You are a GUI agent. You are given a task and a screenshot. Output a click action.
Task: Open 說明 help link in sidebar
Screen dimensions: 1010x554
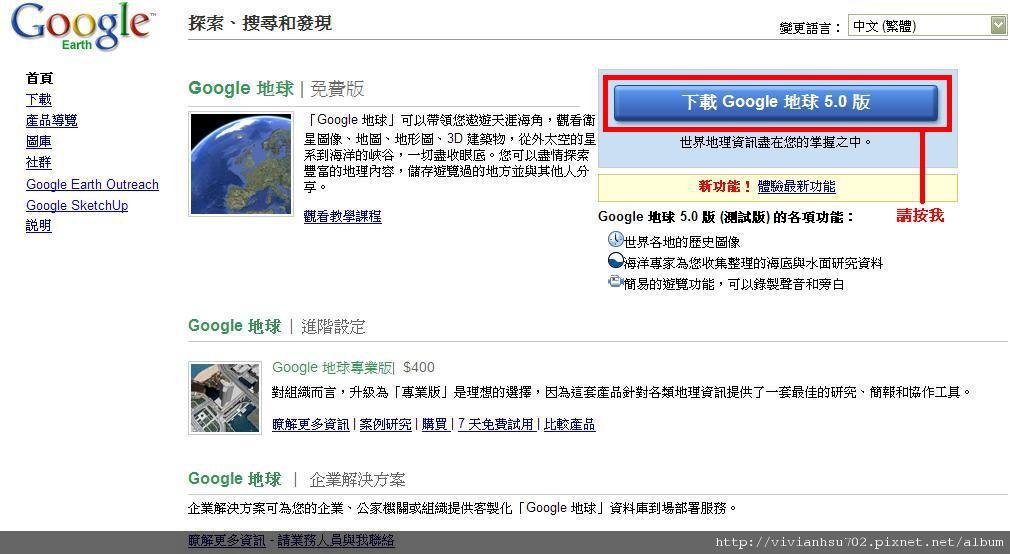click(x=39, y=225)
